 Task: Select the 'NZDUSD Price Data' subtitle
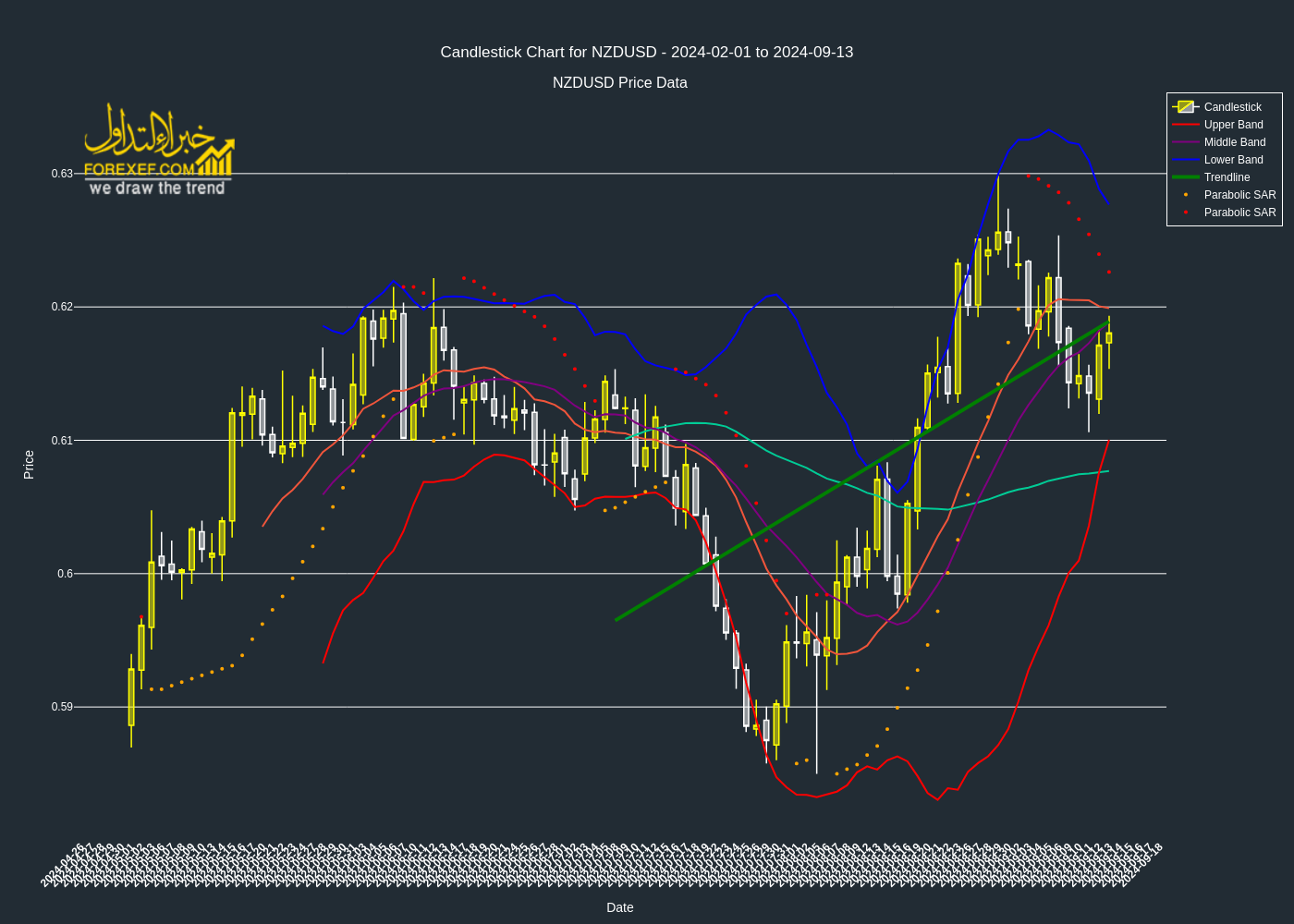click(x=620, y=83)
